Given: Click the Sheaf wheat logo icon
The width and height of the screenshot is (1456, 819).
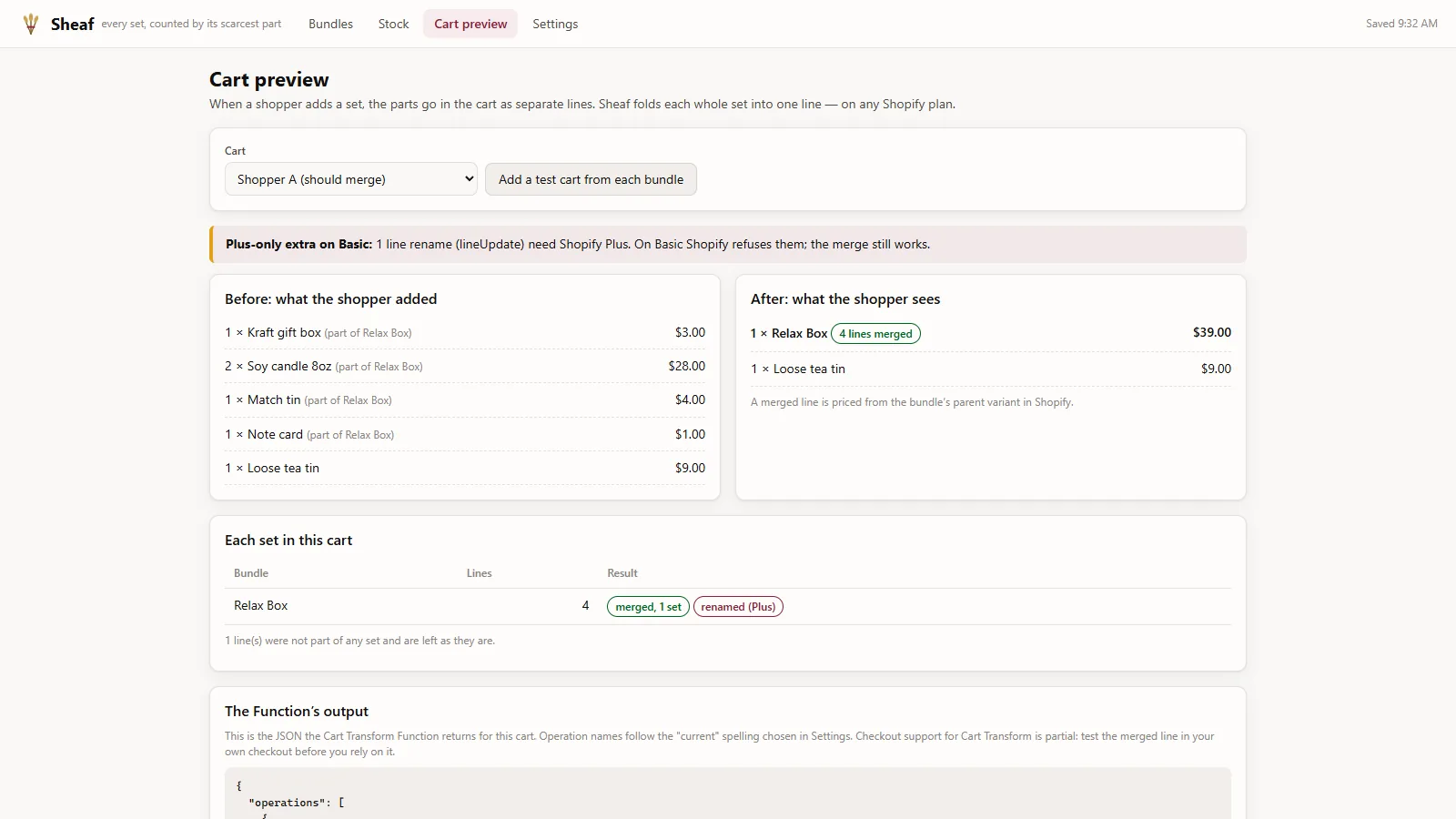Looking at the screenshot, I should [31, 24].
